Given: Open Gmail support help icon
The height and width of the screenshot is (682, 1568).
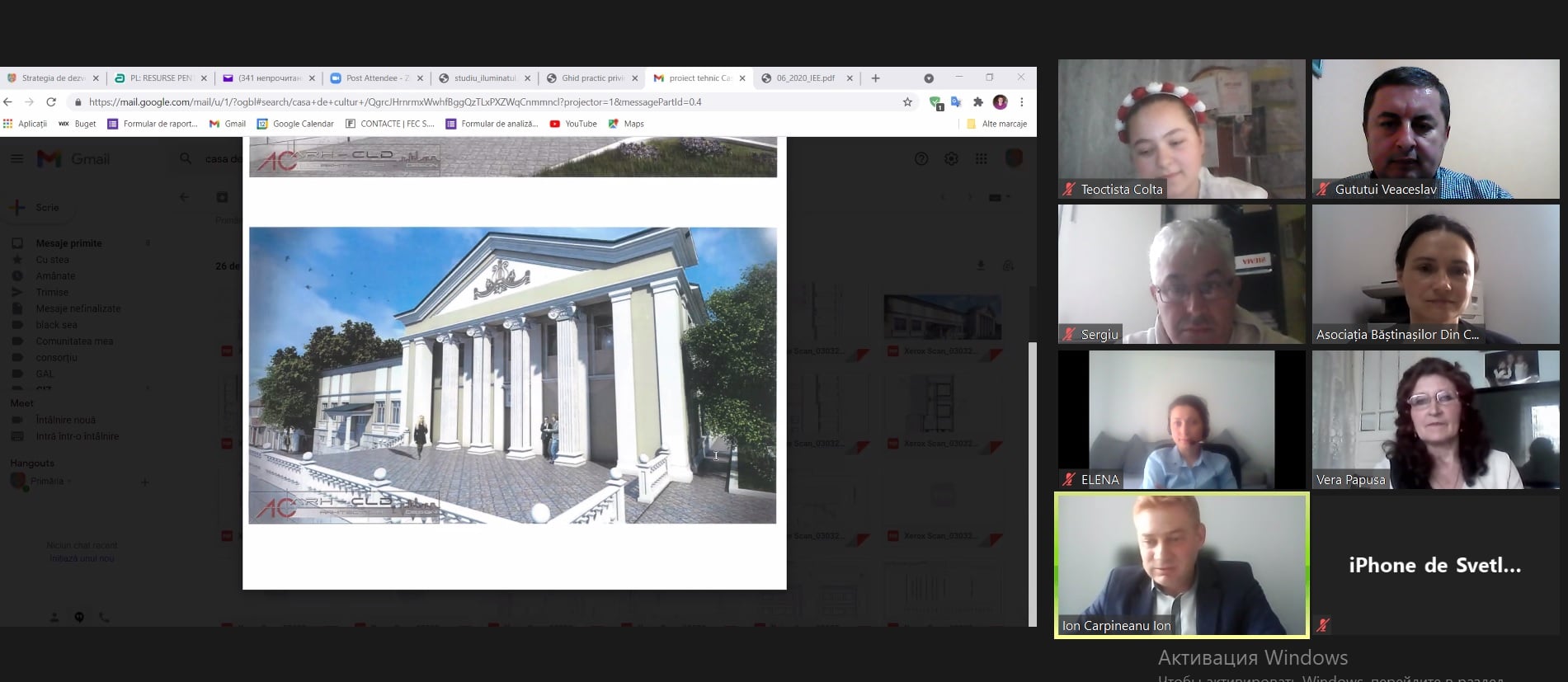Looking at the screenshot, I should [x=921, y=158].
